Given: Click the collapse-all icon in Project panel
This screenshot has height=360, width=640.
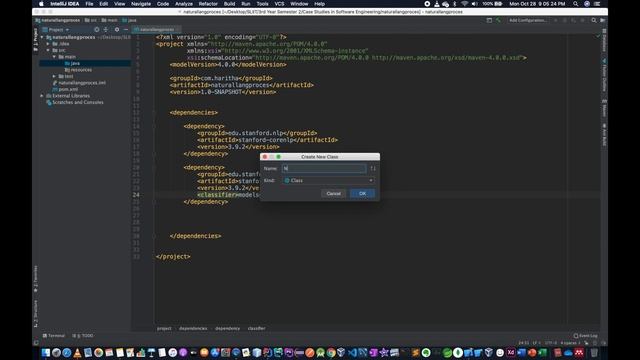Looking at the screenshot, I should point(106,29).
